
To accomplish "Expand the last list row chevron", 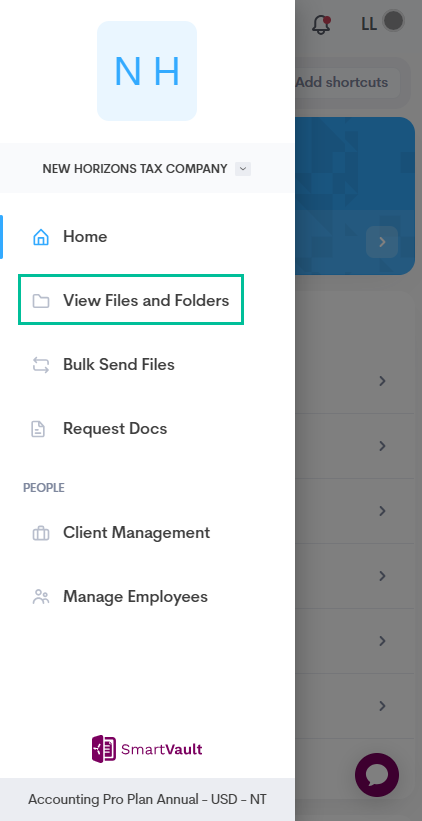I will [382, 706].
